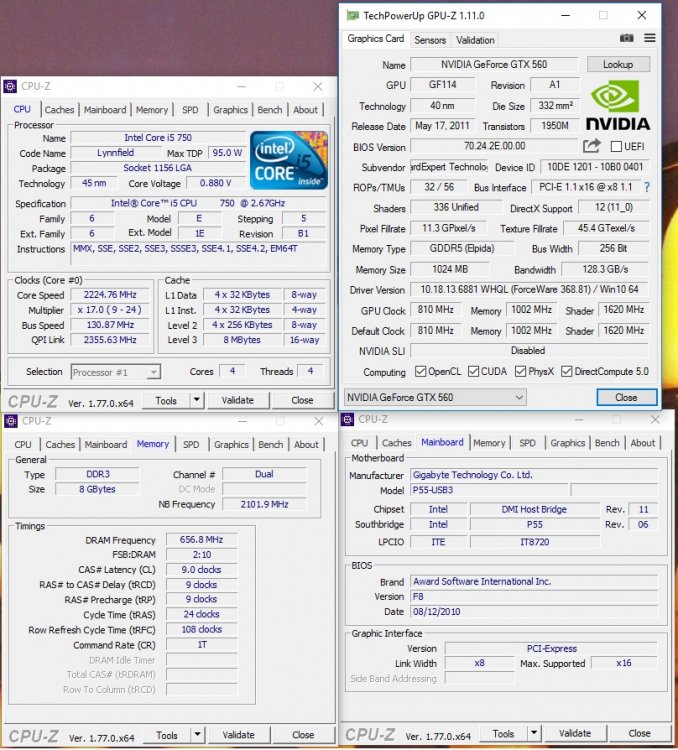Click the CPU-Z Memory window title icon
This screenshot has height=750, width=678.
(x=11, y=421)
